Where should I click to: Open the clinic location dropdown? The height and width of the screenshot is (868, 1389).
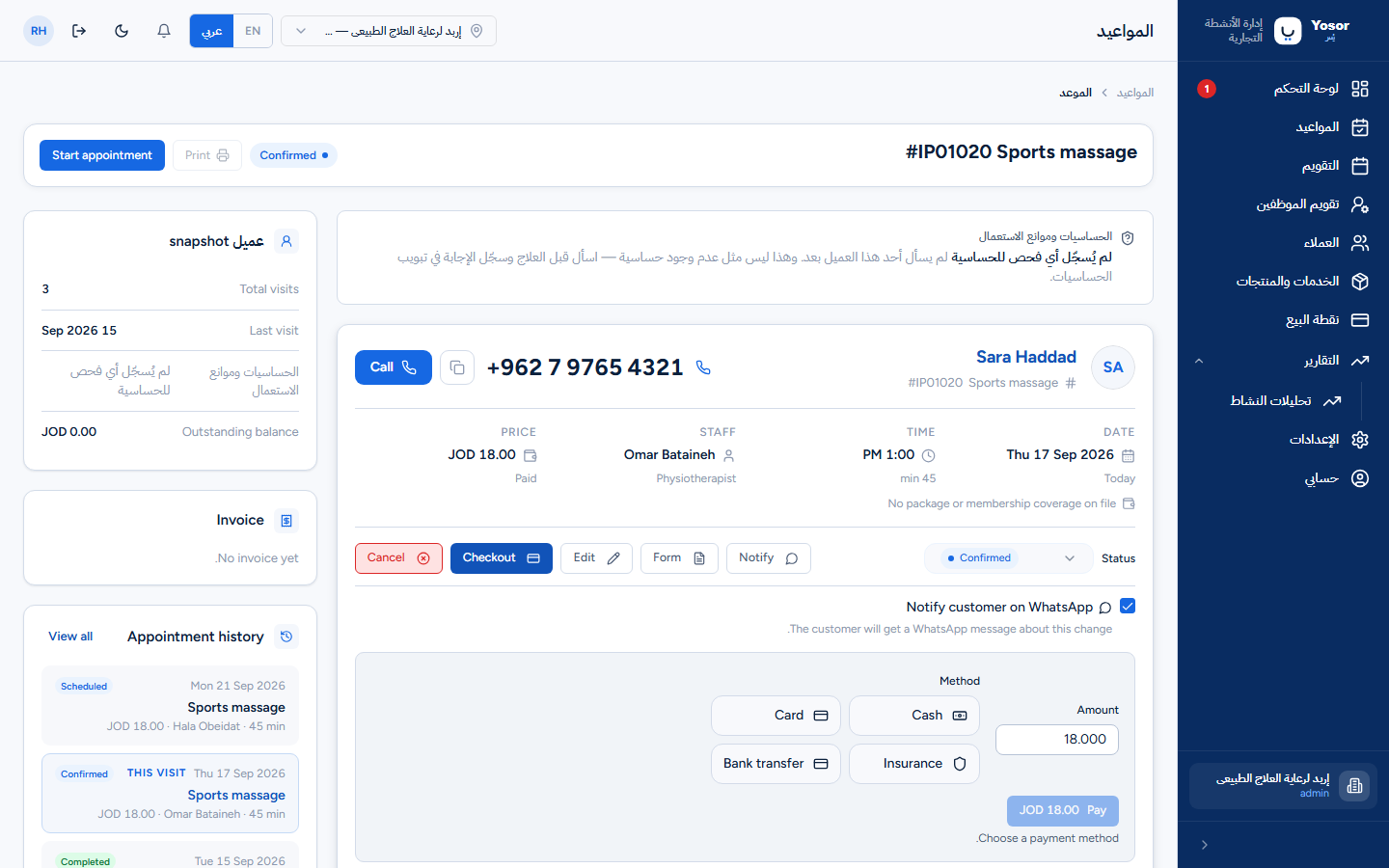point(389,31)
